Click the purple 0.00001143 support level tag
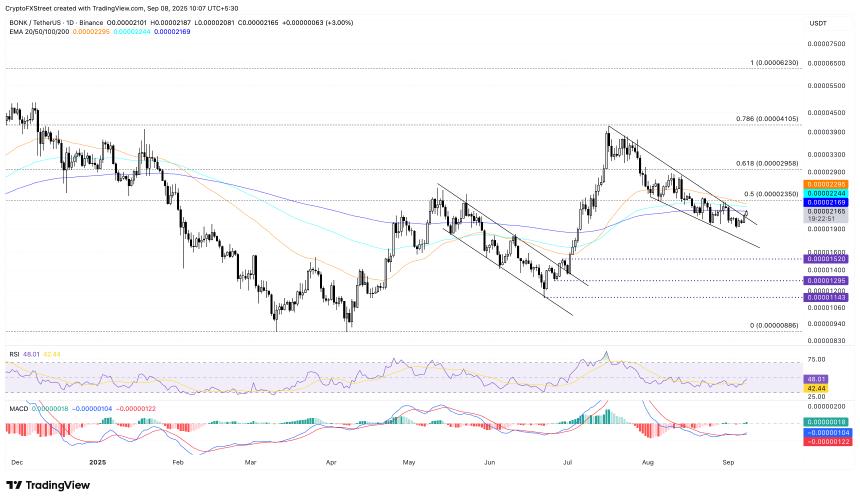The image size is (860, 501). (826, 297)
